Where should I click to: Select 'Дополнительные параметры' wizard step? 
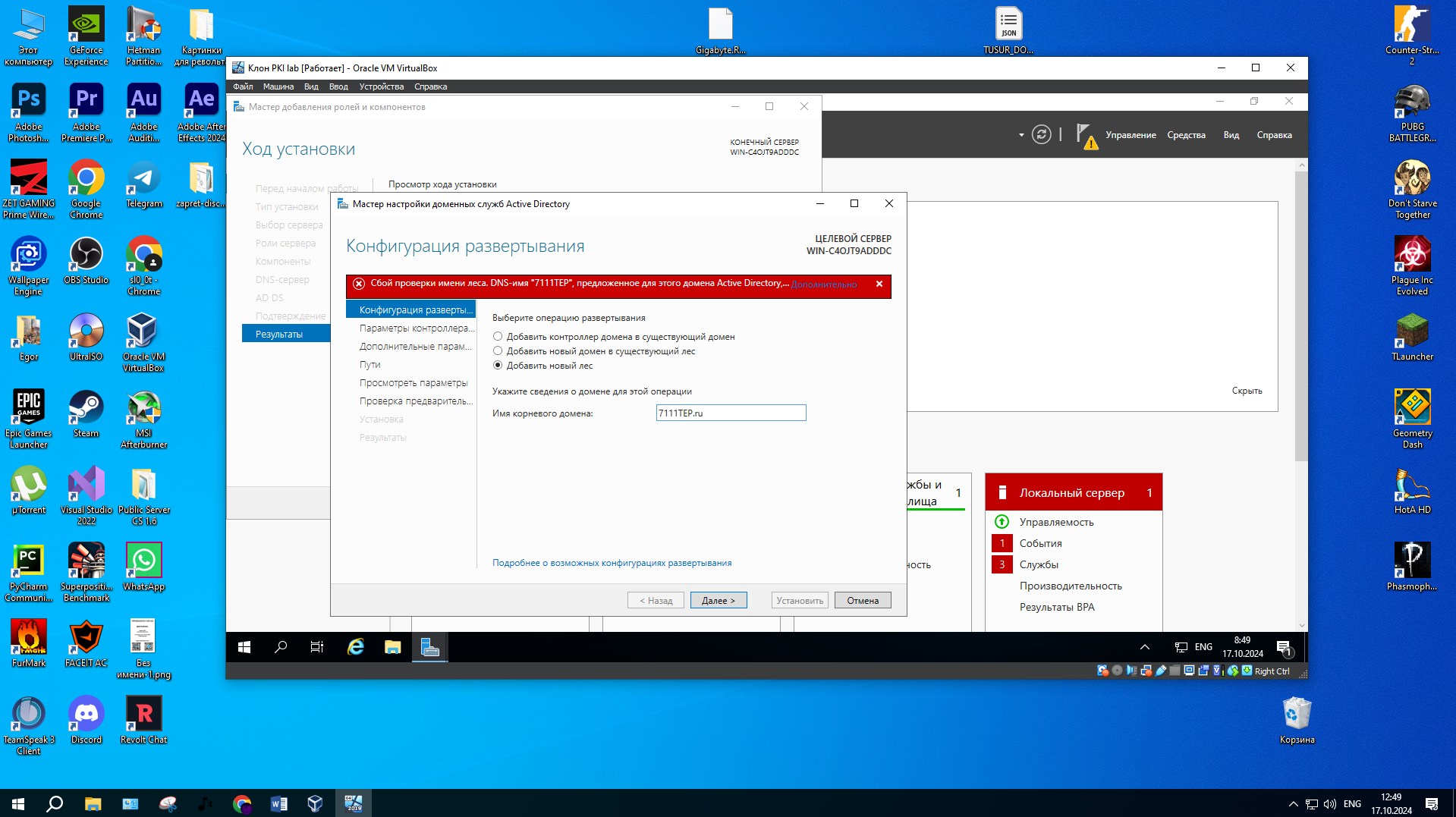pos(415,347)
